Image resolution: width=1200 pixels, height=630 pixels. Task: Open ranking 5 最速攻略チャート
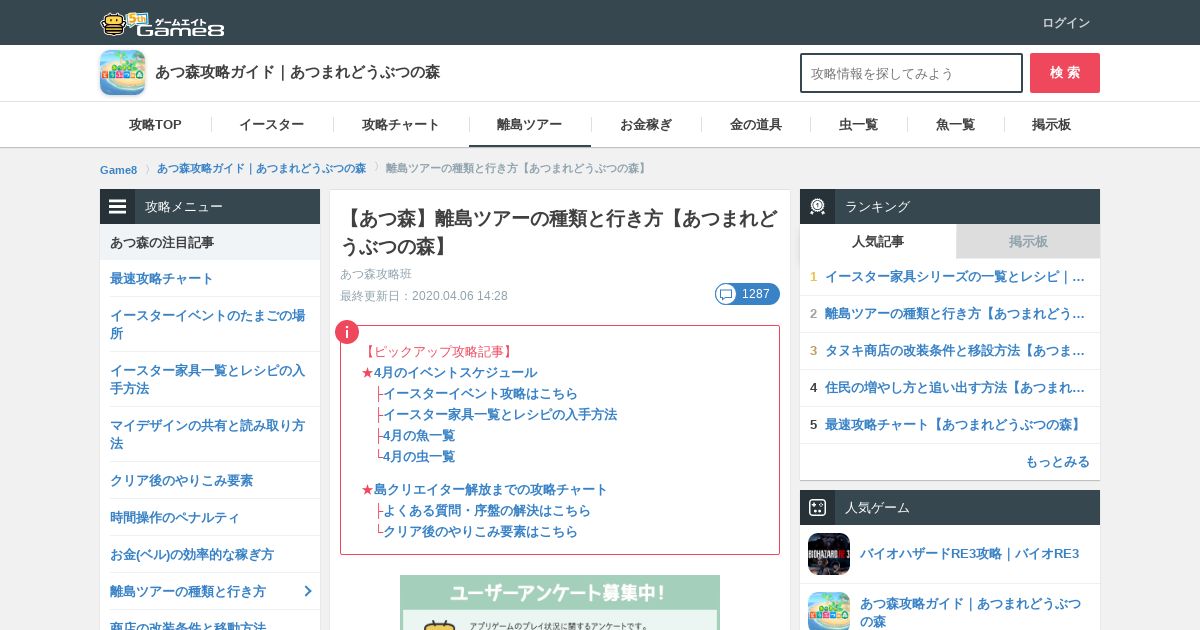955,425
